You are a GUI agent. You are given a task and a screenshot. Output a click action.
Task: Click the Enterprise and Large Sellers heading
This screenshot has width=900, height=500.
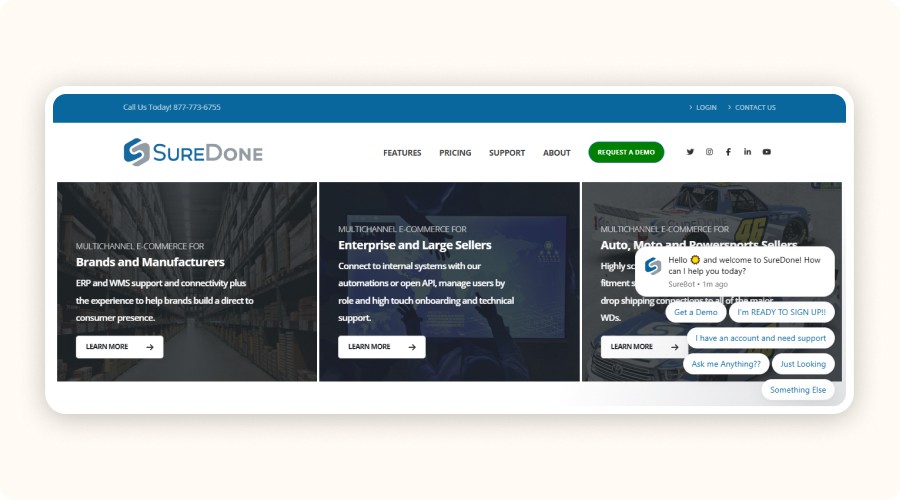click(415, 245)
